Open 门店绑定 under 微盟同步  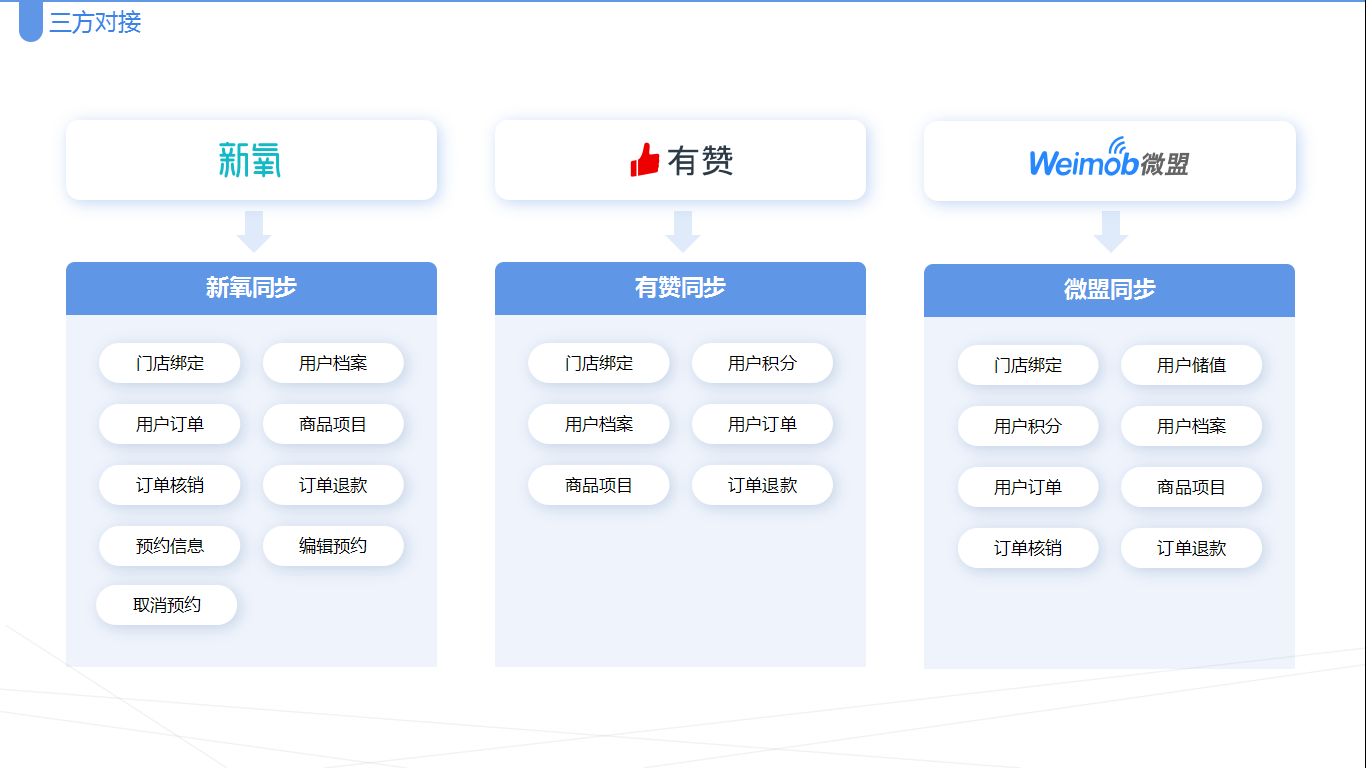[1028, 365]
